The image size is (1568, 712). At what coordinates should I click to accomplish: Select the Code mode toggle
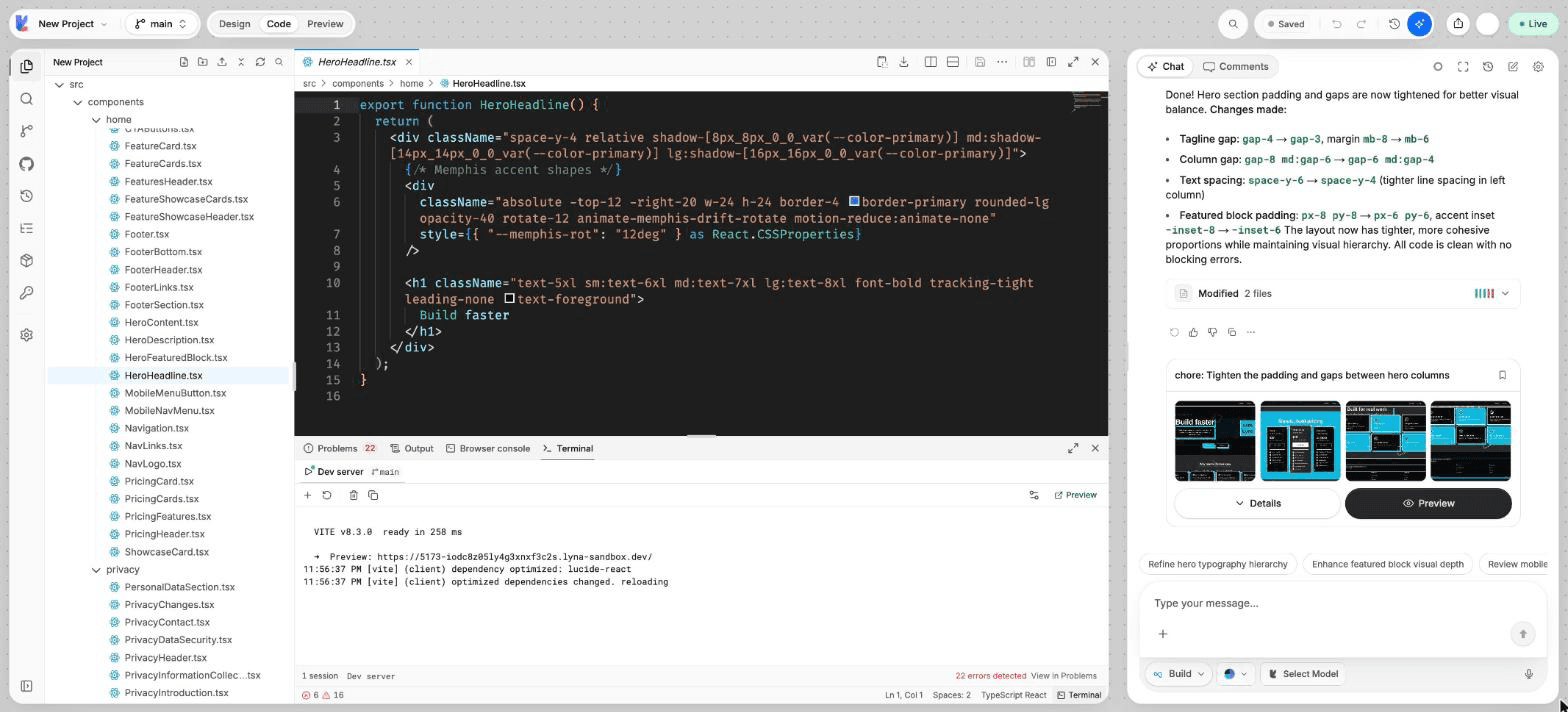click(279, 24)
